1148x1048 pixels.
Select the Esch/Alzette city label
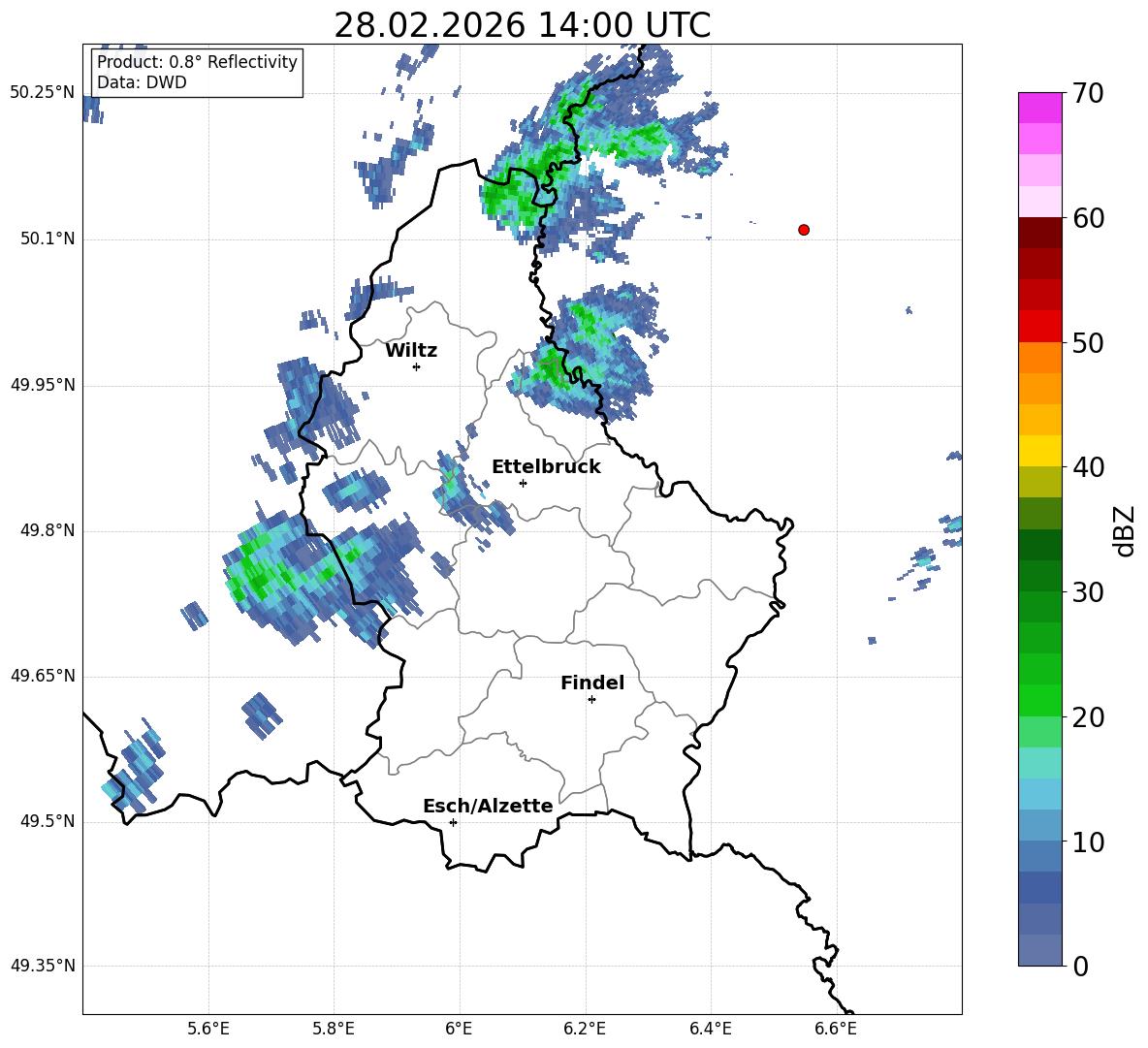pyautogui.click(x=489, y=806)
